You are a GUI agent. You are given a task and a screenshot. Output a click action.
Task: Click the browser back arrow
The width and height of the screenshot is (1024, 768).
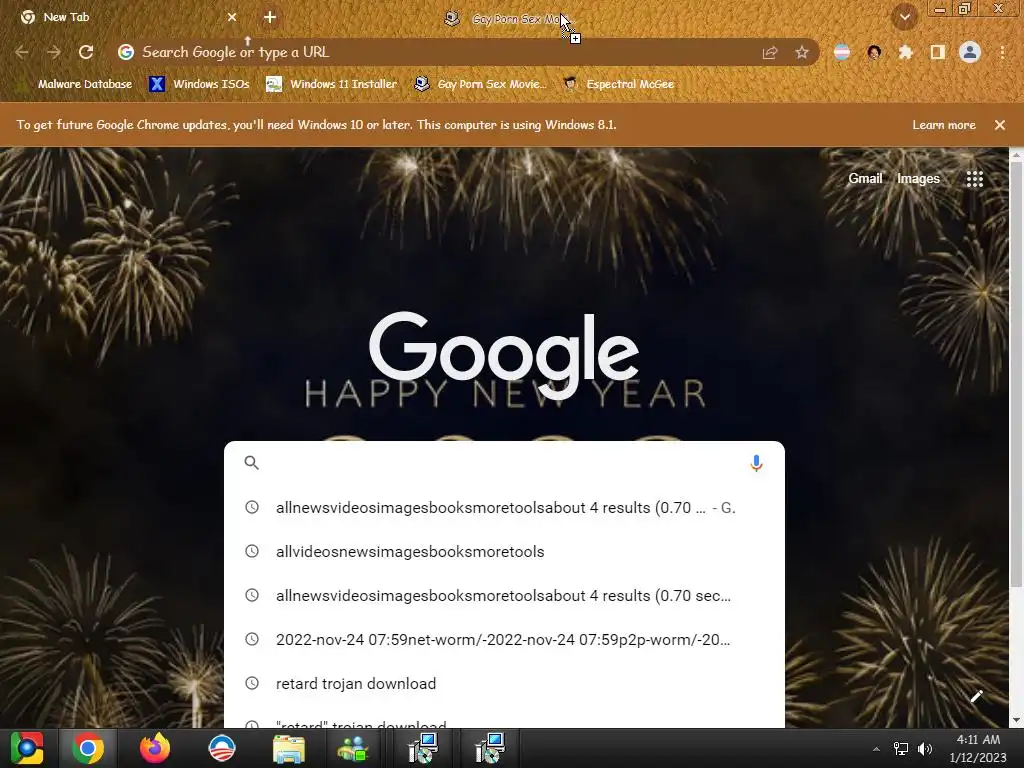coord(22,52)
